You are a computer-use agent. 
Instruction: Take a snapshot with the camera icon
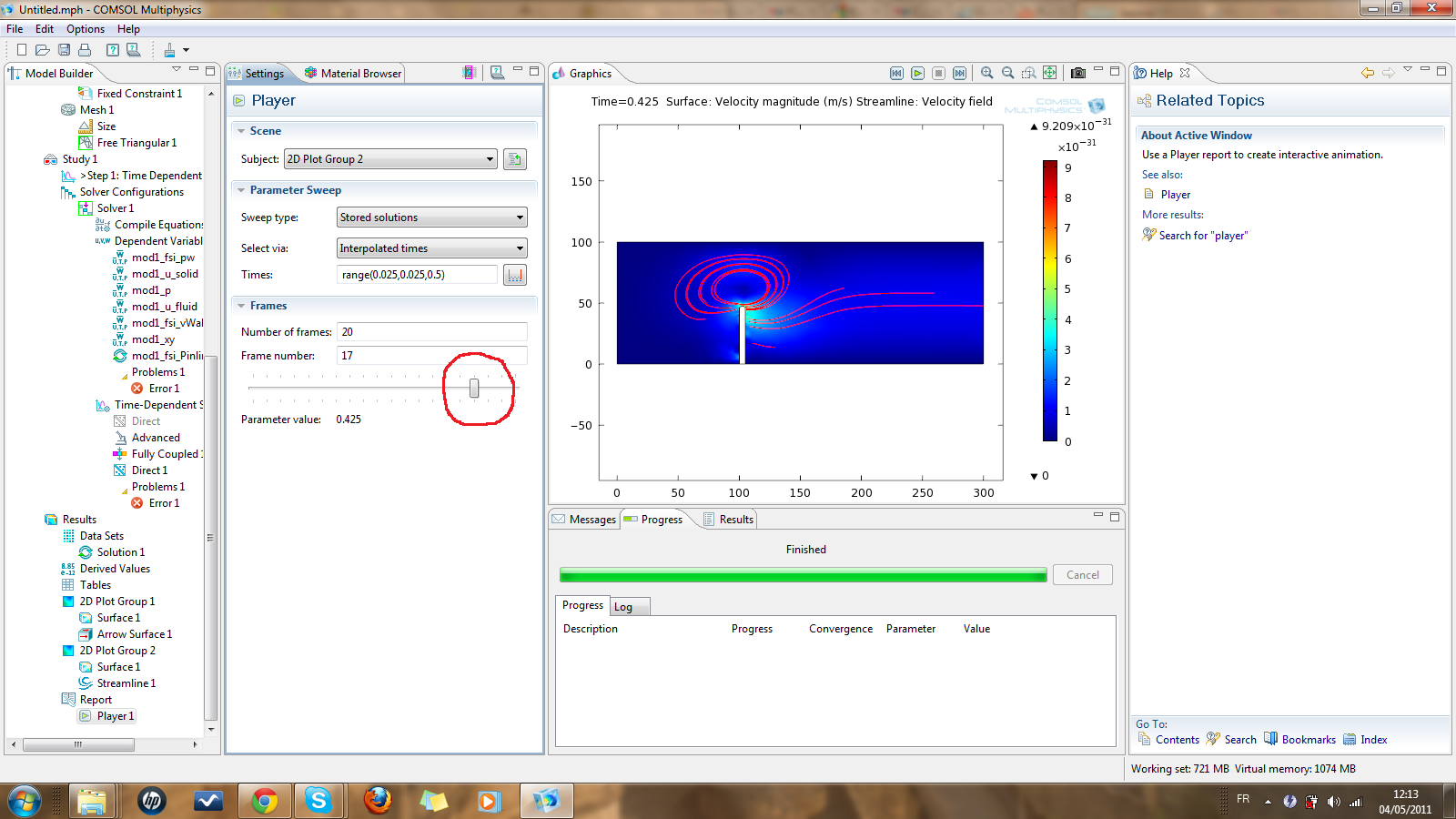(x=1078, y=73)
